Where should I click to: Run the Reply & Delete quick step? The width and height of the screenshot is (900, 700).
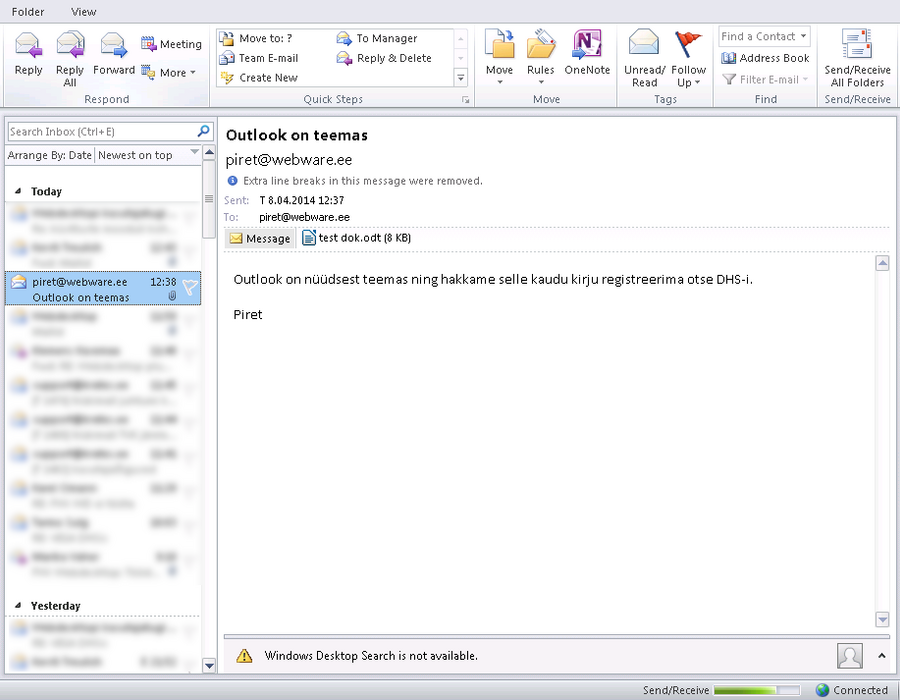pos(384,58)
